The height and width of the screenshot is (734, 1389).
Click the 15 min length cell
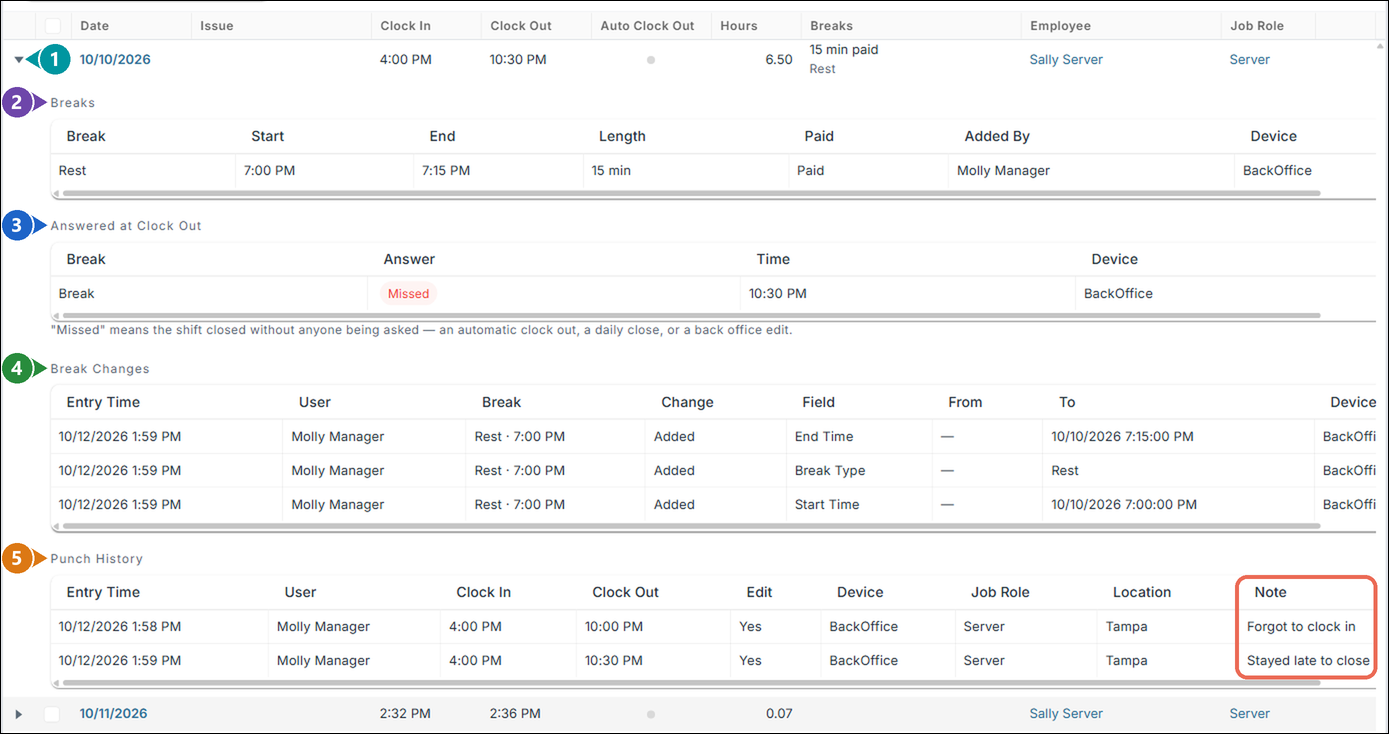tap(611, 171)
